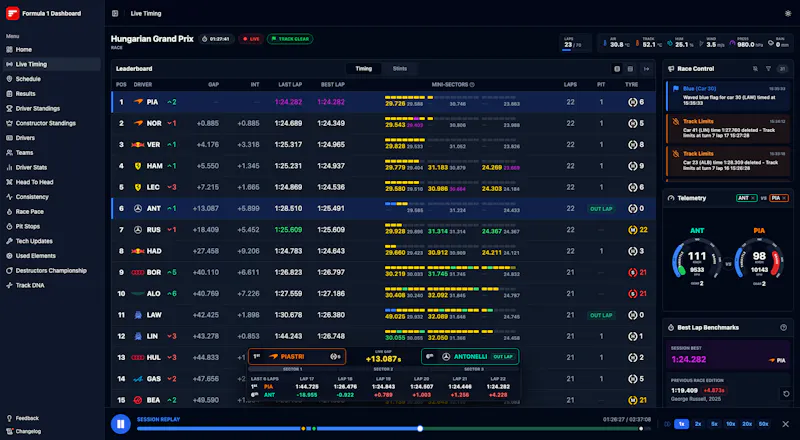Expand leaderboard with the arrow toggle
Viewport: 800px width, 440px height.
[646, 69]
